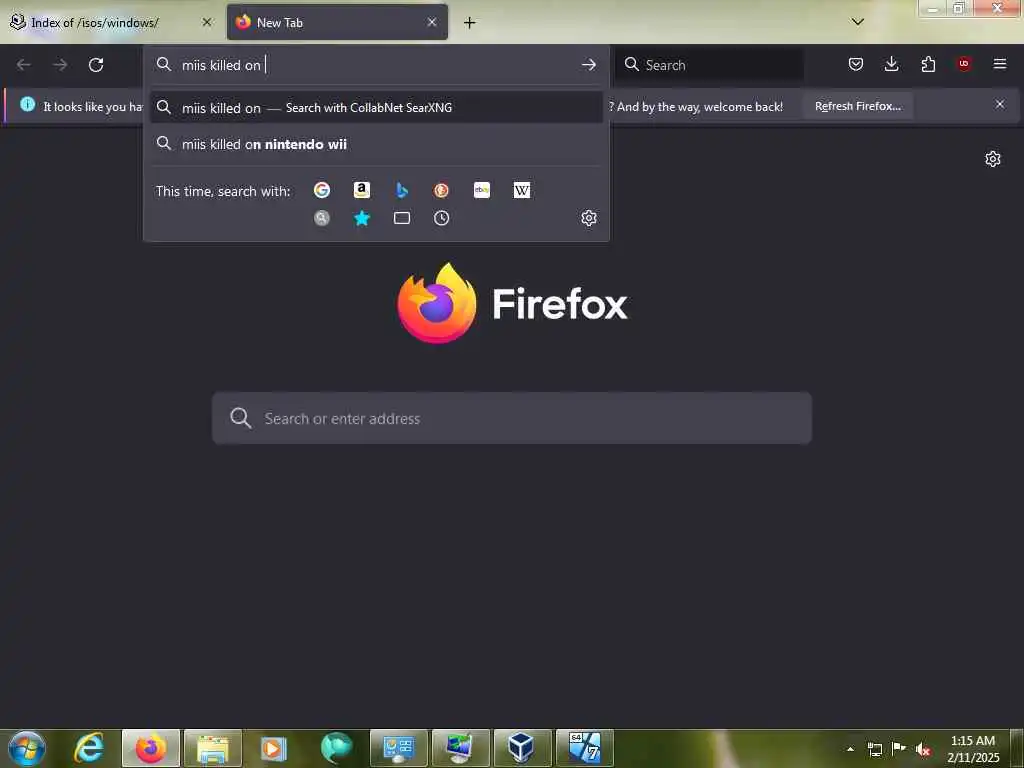Open a new tab with the plus button
This screenshot has height=768, width=1024.
(x=469, y=23)
